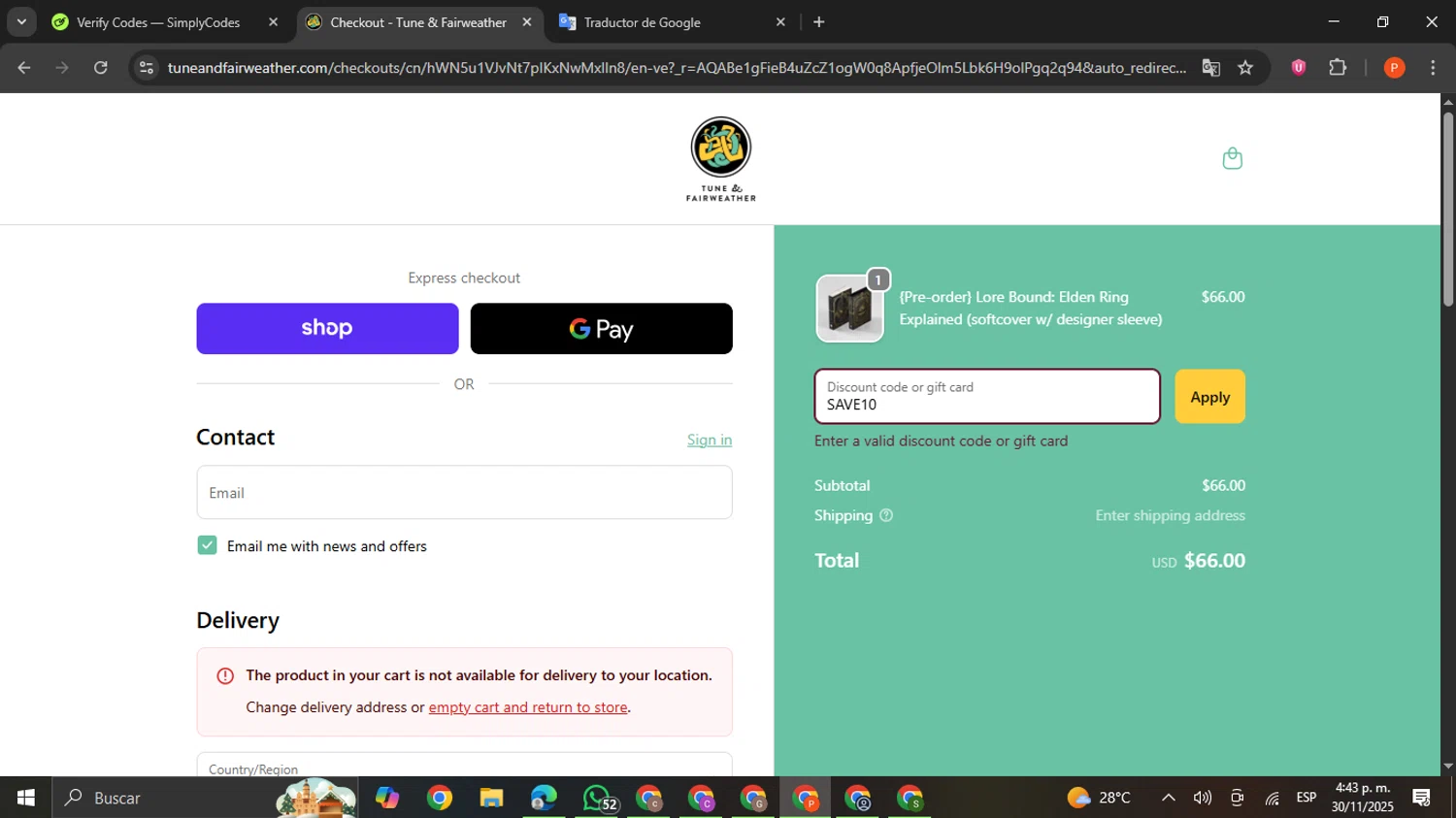Open the Windows Start menu
This screenshot has width=1456, height=818.
tap(26, 798)
